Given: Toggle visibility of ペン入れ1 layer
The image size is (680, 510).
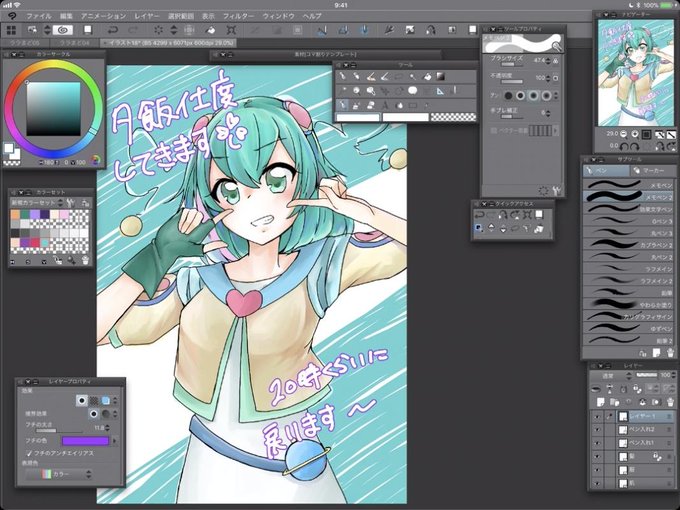Looking at the screenshot, I should coord(597,443).
